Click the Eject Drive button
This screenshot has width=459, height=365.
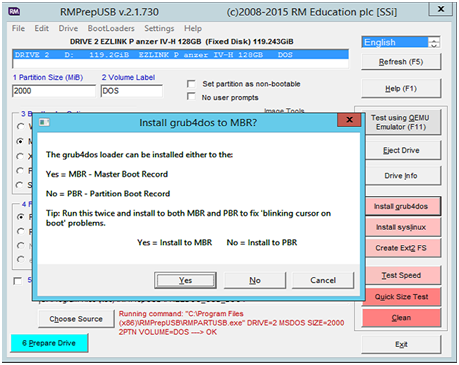pyautogui.click(x=403, y=150)
